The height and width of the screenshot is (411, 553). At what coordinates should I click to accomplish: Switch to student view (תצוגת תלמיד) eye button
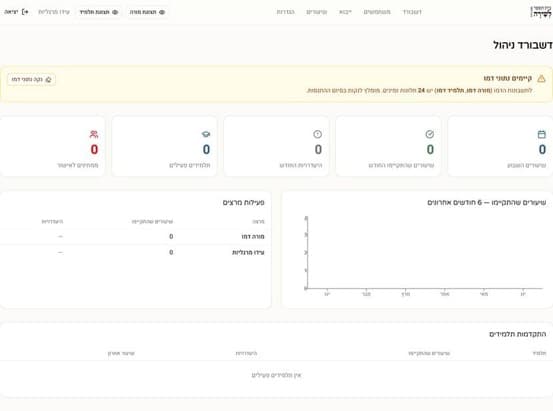coord(99,12)
